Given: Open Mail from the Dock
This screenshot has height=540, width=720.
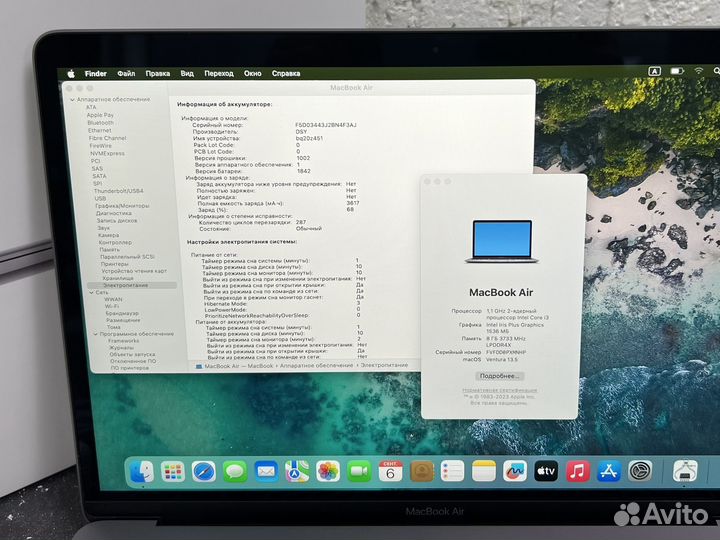Looking at the screenshot, I should pos(266,472).
